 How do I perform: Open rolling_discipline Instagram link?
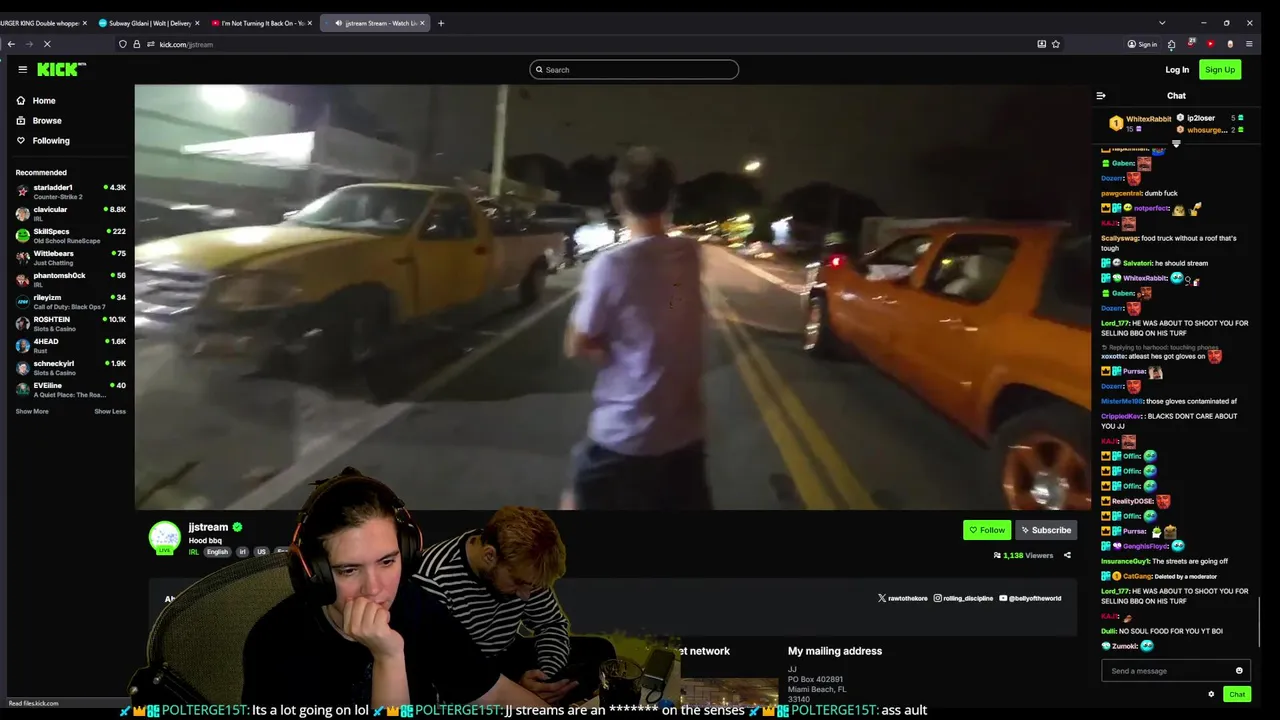pyautogui.click(x=962, y=598)
